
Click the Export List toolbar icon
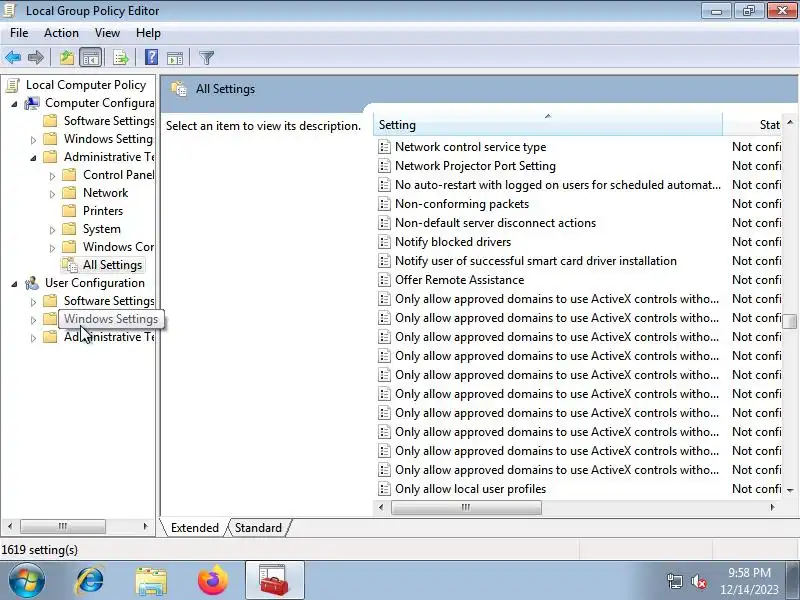(121, 58)
